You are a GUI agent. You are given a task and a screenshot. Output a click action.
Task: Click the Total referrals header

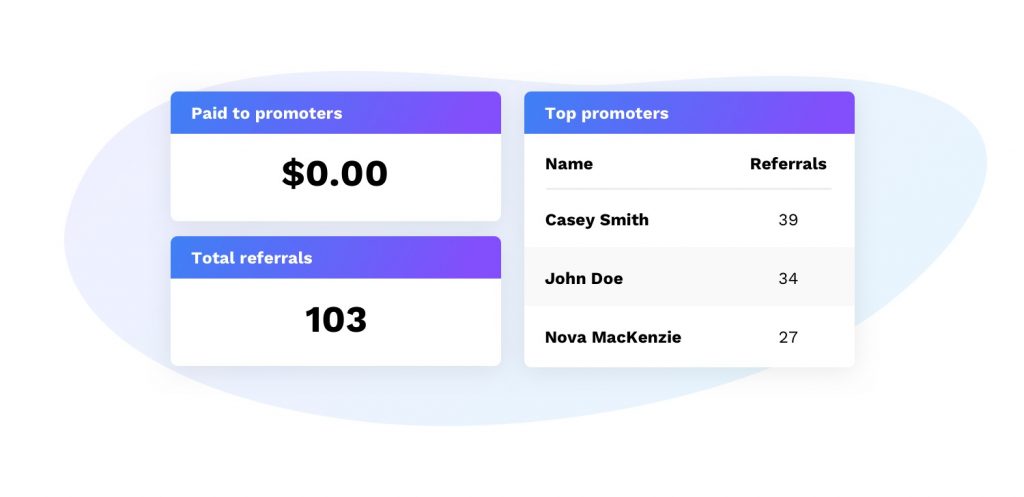click(x=252, y=258)
